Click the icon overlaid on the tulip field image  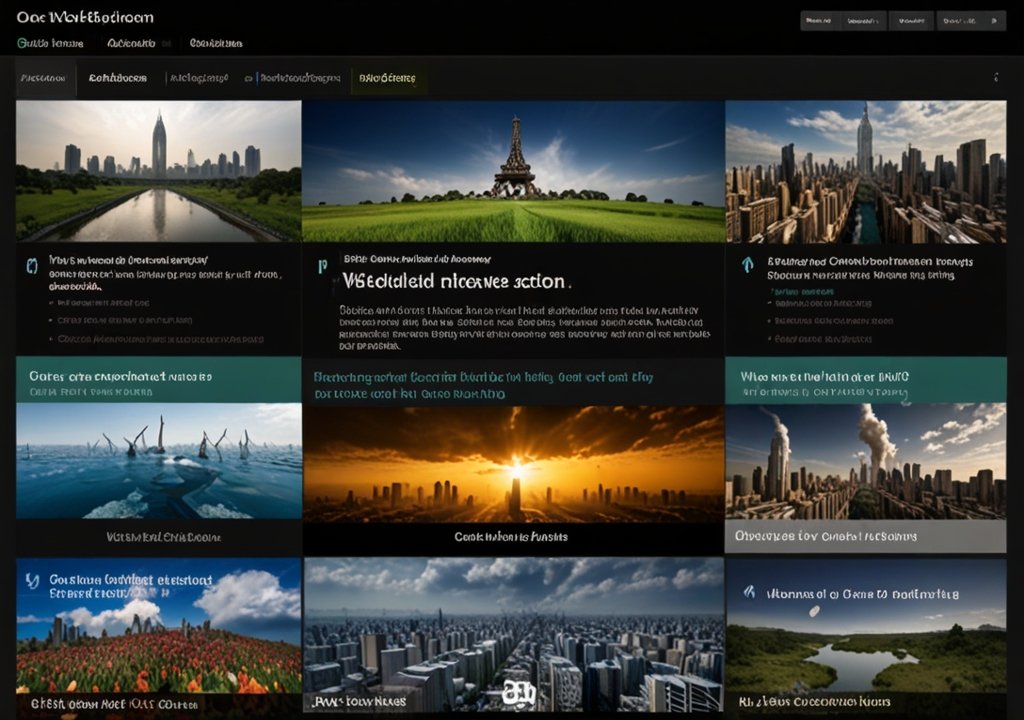tap(32, 580)
